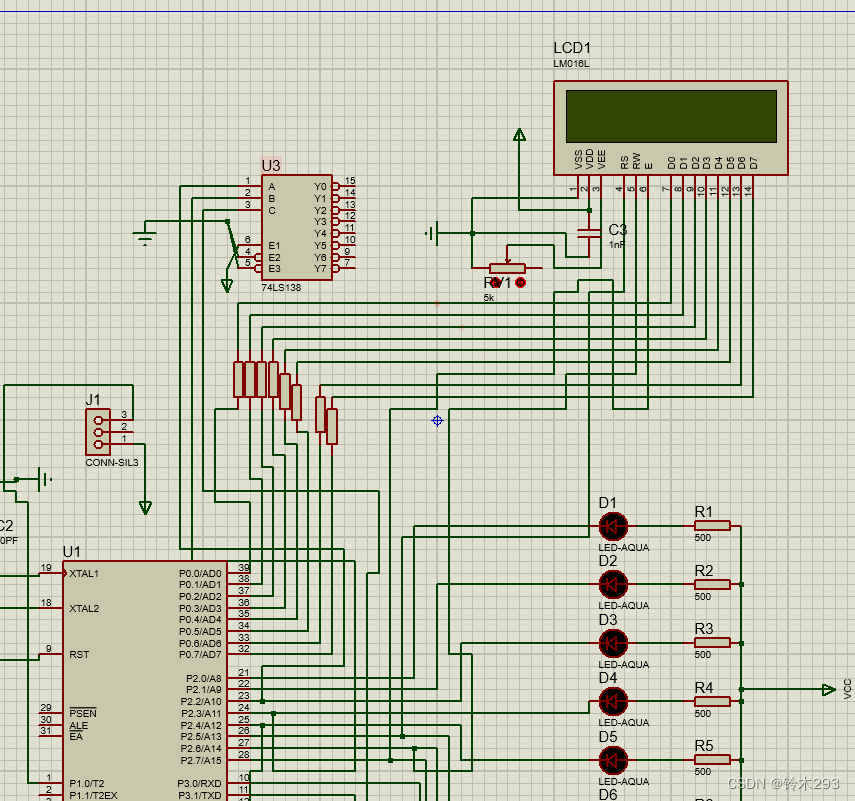The height and width of the screenshot is (801, 855).
Task: Click the D4 LED-AQUA diode symbol
Action: 613,701
